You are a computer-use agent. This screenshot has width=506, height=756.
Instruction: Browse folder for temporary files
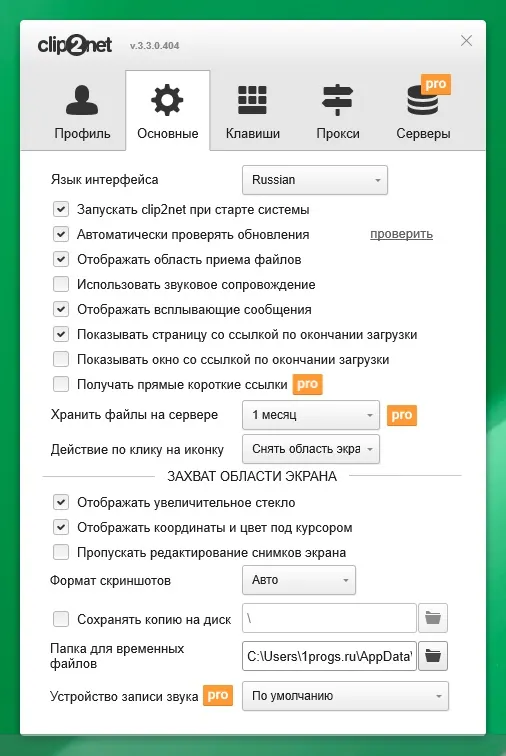(433, 656)
